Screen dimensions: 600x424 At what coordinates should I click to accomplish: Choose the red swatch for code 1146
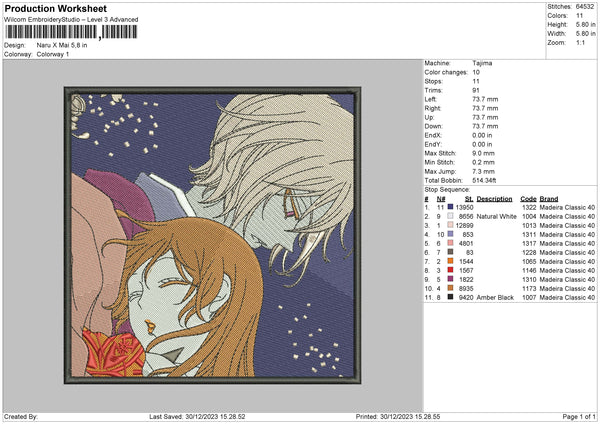(450, 270)
